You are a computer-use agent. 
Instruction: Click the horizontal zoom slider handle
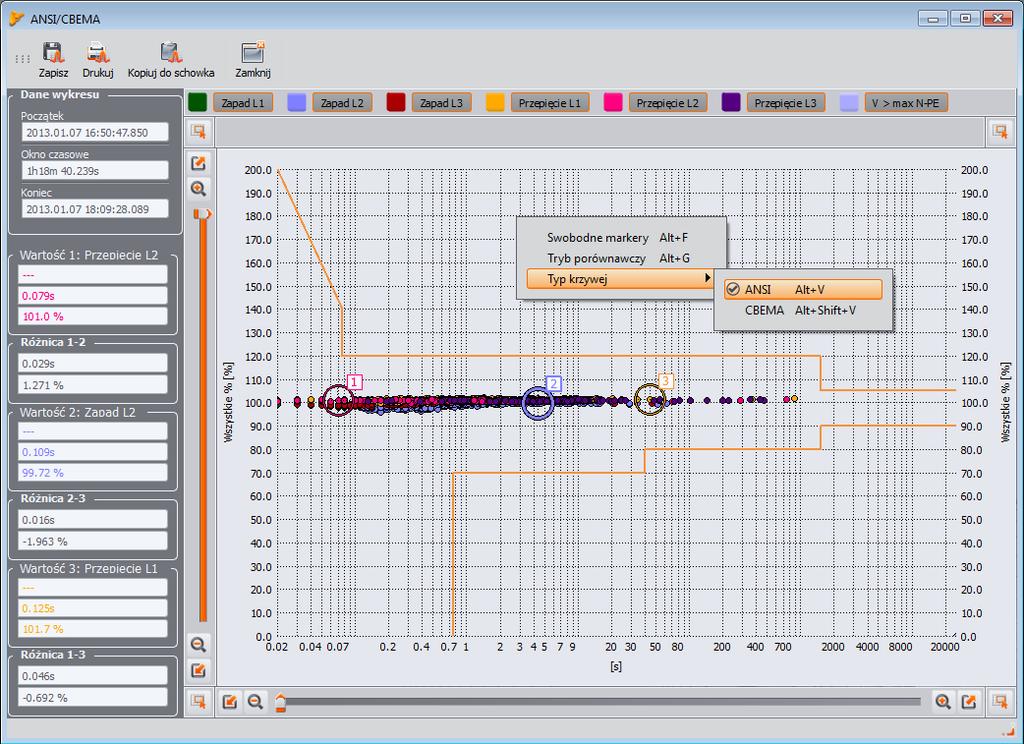(x=280, y=702)
